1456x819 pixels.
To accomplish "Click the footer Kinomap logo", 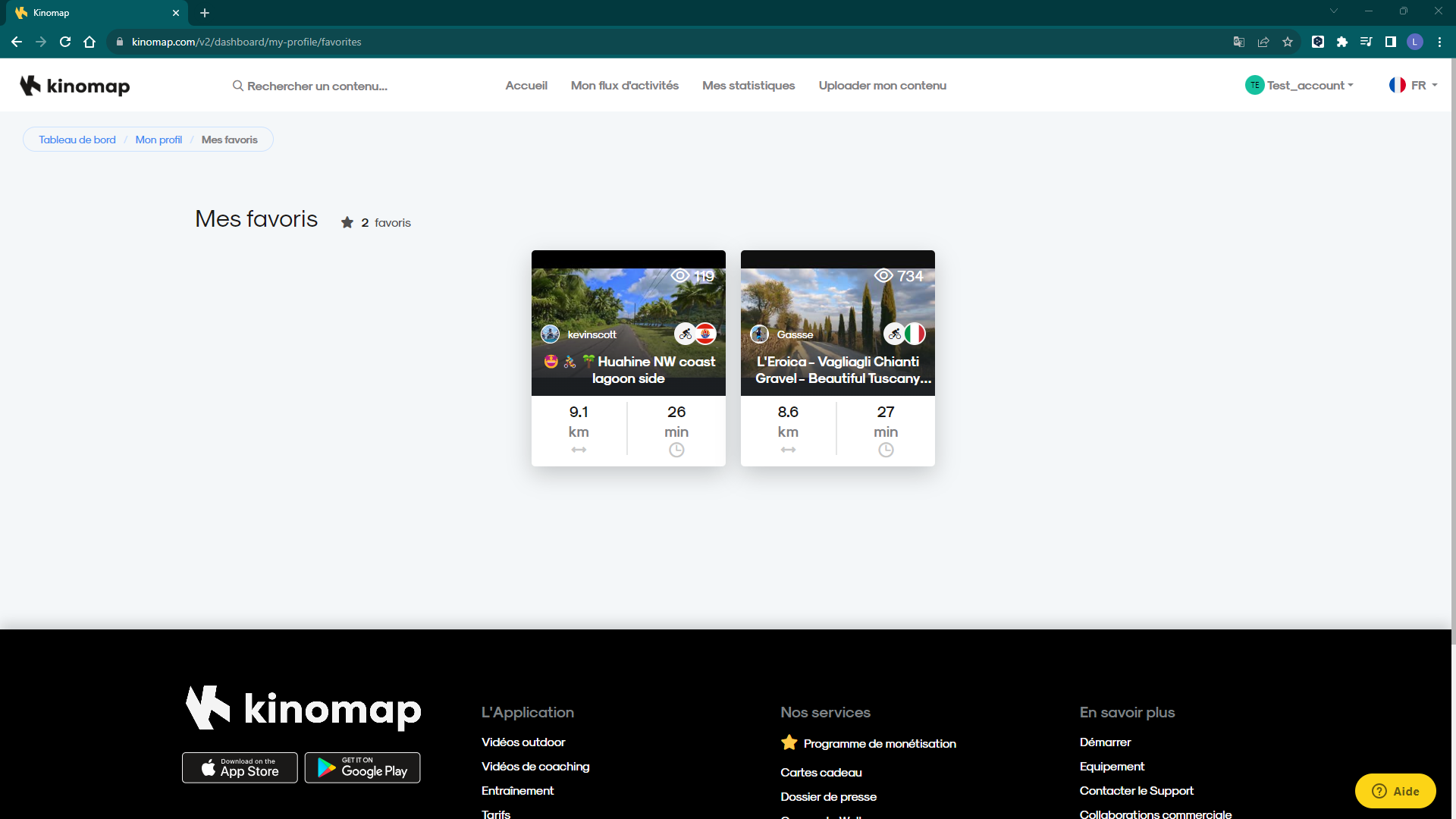I will tap(303, 708).
